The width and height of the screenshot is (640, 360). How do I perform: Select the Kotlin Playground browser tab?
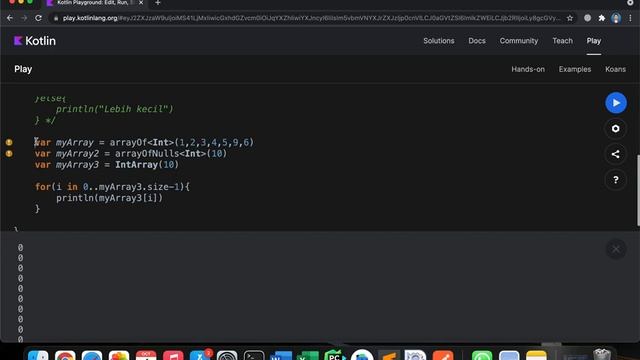pyautogui.click(x=94, y=3)
